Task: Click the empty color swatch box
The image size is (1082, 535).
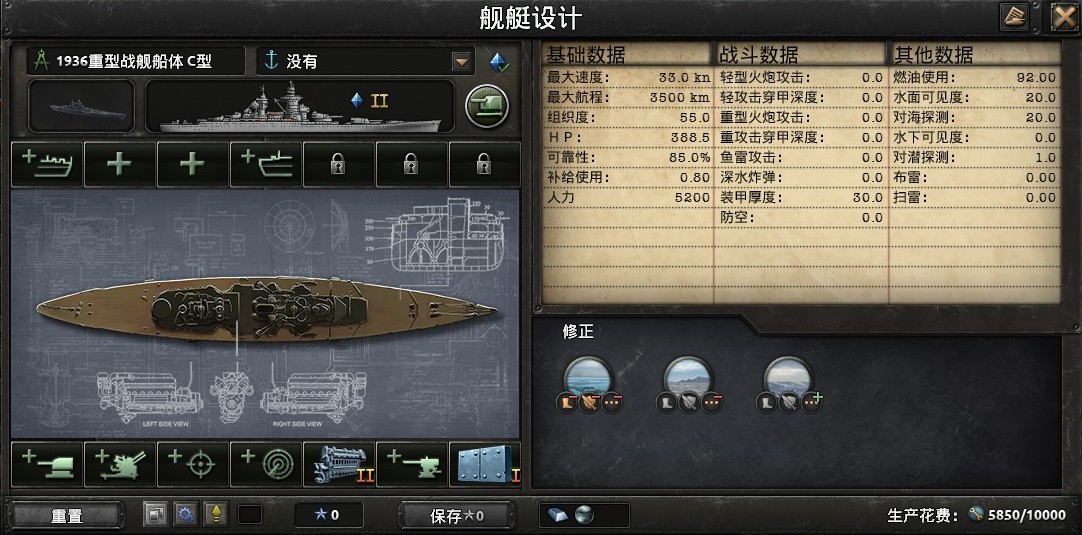Action: 250,514
